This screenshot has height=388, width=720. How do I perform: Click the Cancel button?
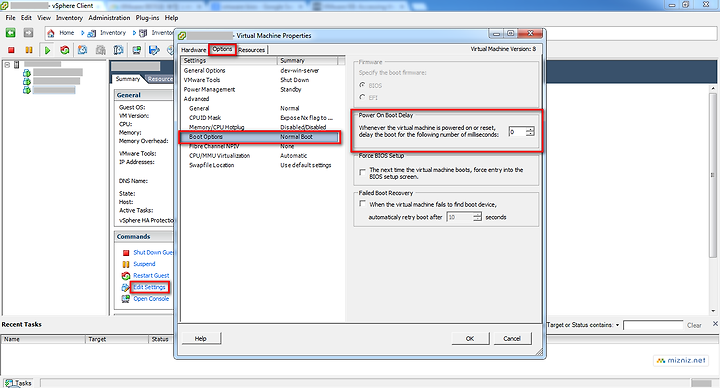tap(512, 338)
